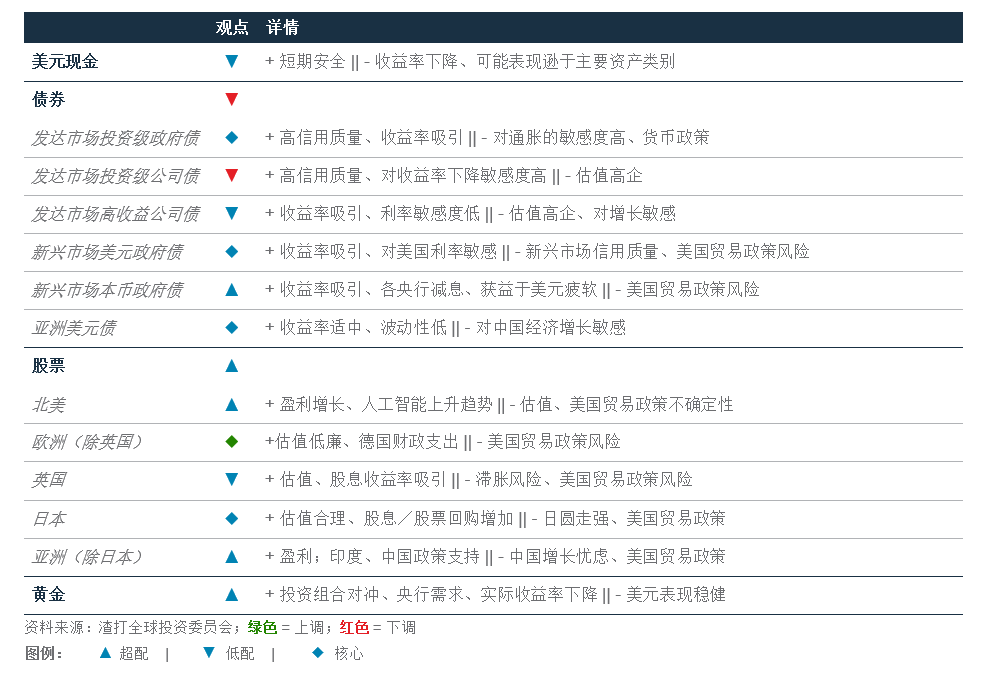
Task: Select the 观点 column header
Action: coord(232,27)
